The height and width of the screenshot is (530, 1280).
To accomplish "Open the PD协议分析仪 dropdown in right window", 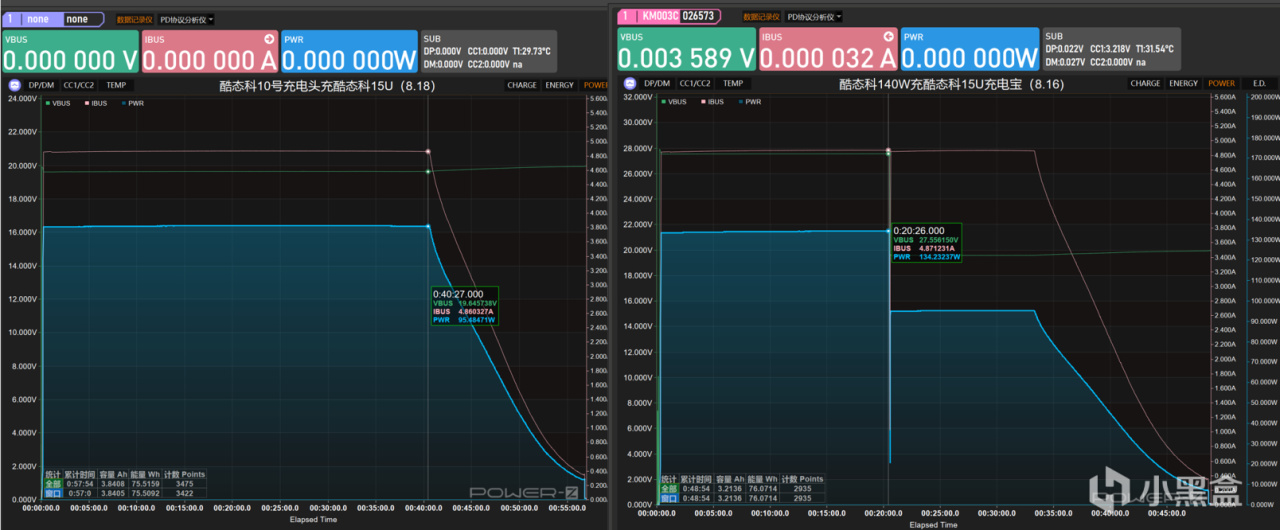I will point(814,17).
